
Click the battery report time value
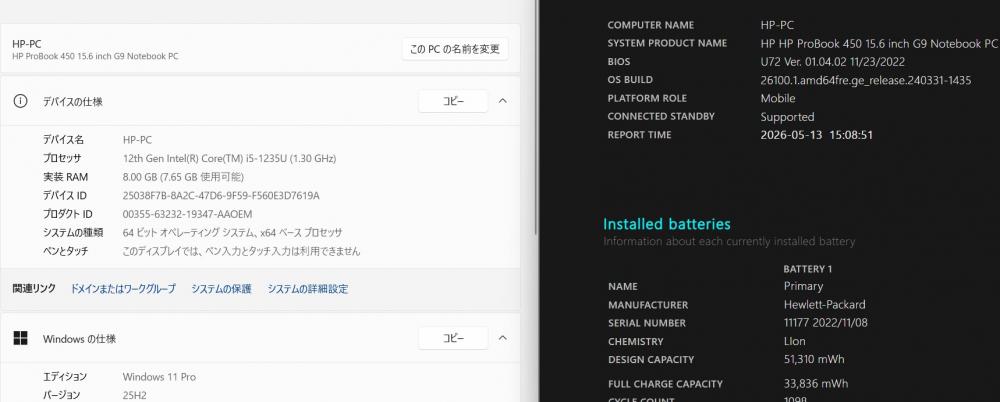pos(817,135)
